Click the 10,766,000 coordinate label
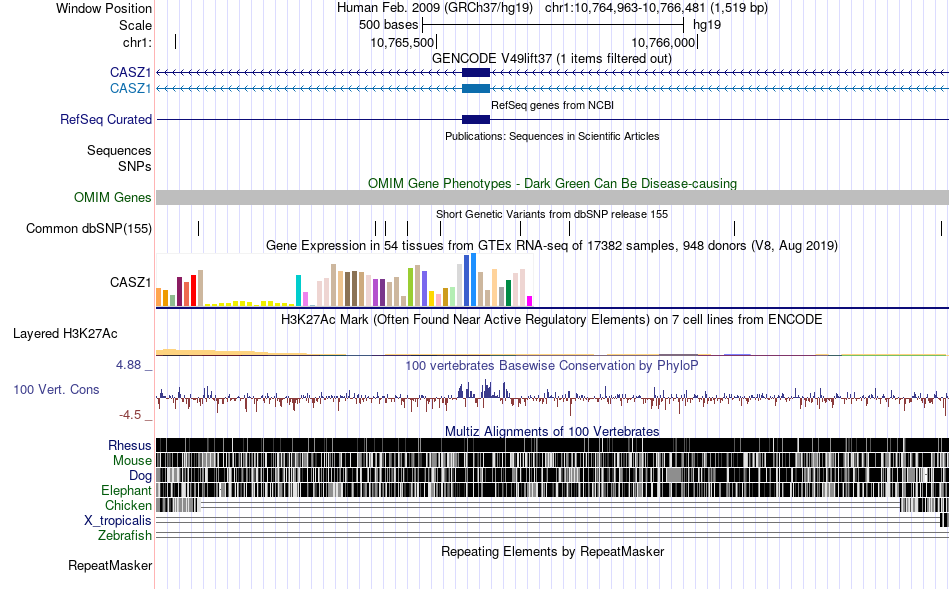This screenshot has height=589, width=950. click(663, 42)
